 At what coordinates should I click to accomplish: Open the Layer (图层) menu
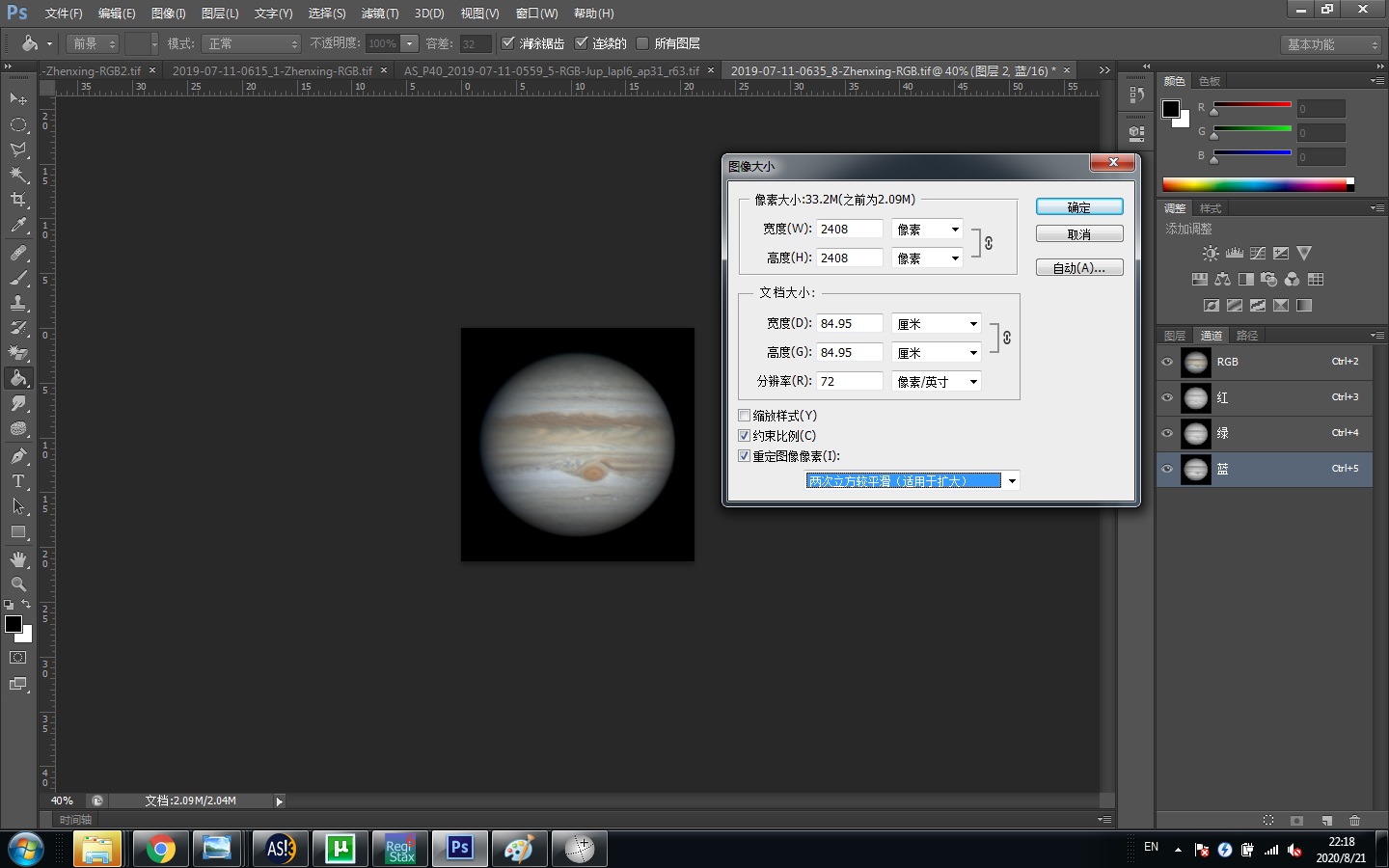click(220, 14)
